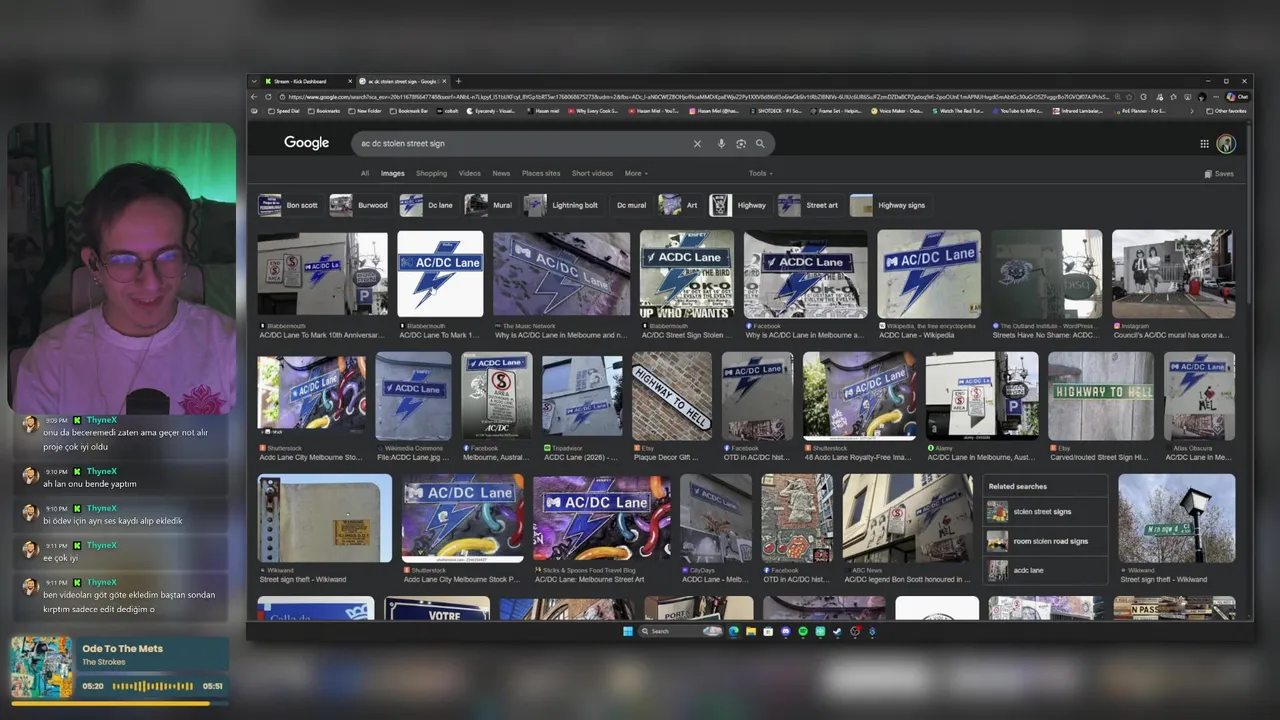Launch Microsoft Edge from the taskbar
Image resolution: width=1280 pixels, height=720 pixels.
pos(734,631)
